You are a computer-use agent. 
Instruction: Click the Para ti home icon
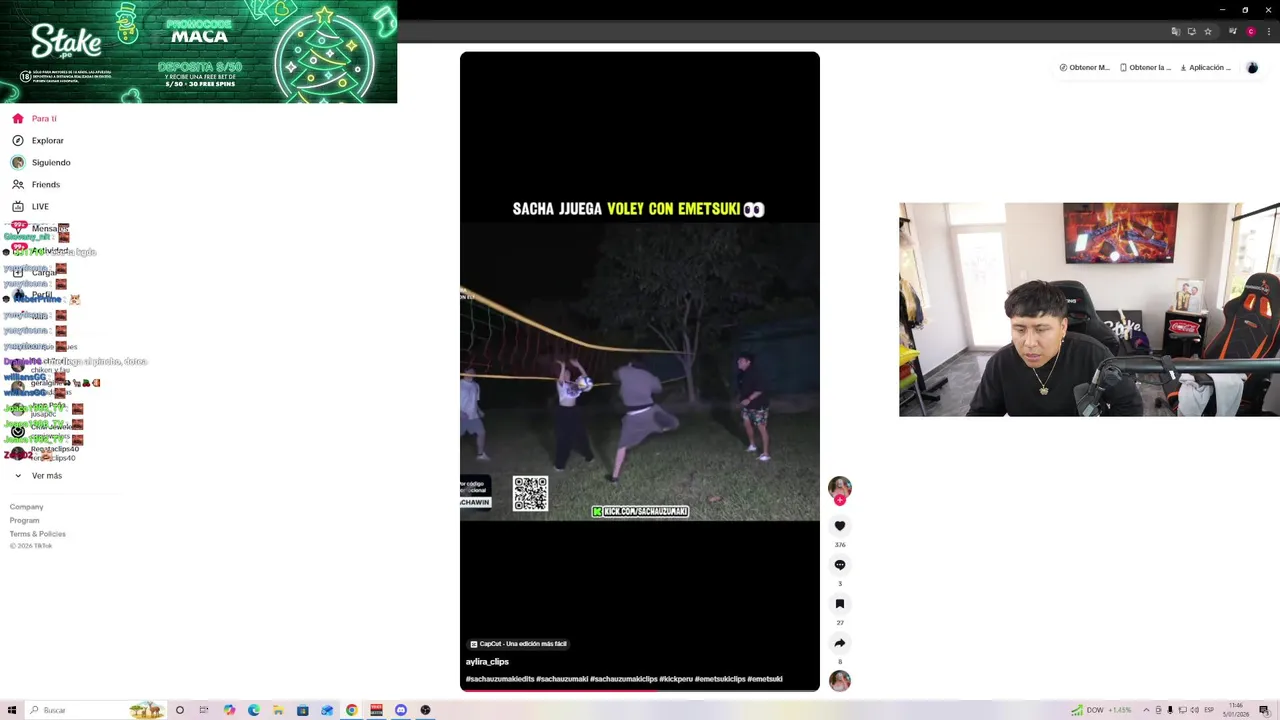[x=18, y=118]
